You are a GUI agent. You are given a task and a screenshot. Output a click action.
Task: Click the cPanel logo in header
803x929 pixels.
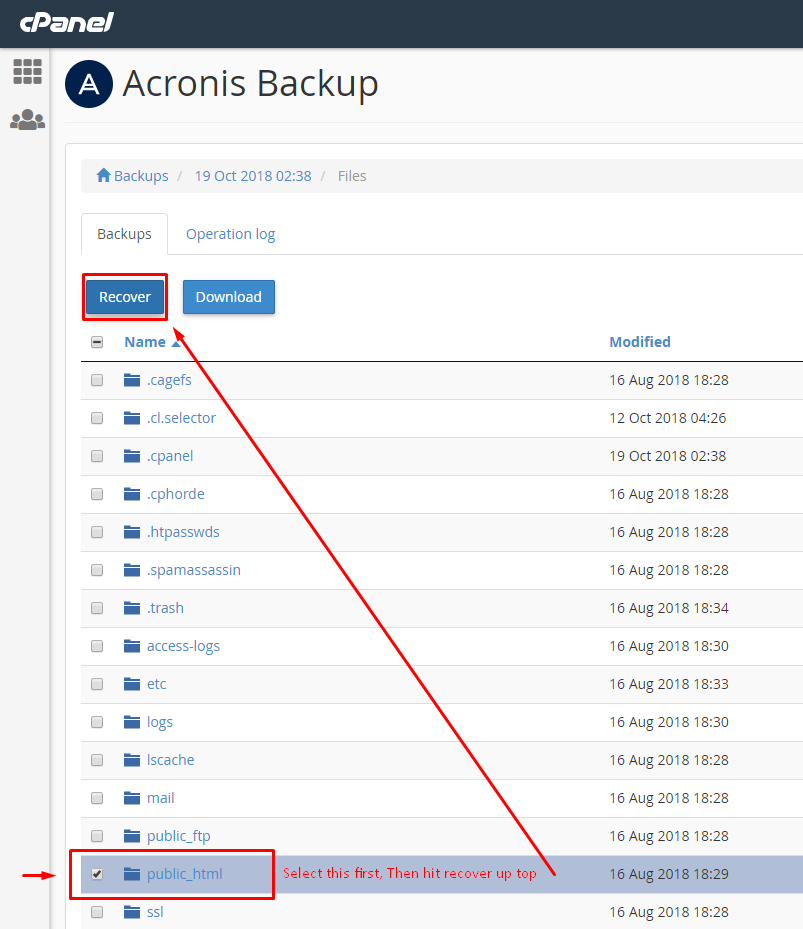click(x=66, y=22)
